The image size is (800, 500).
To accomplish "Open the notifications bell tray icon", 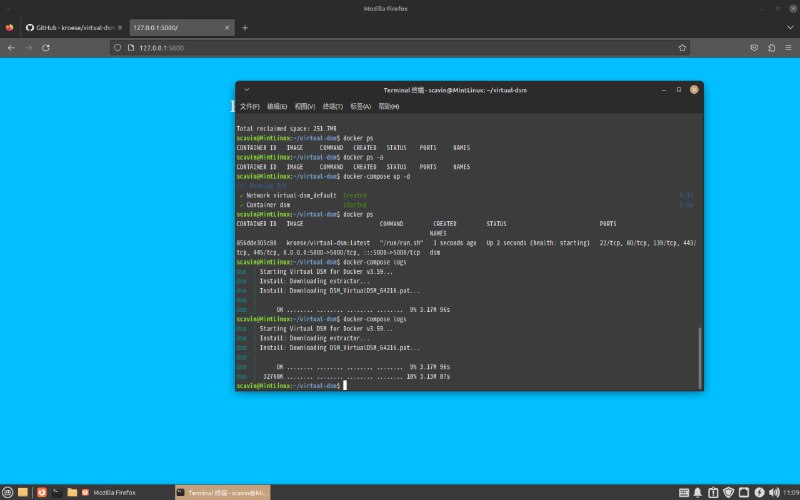I will (x=697, y=493).
